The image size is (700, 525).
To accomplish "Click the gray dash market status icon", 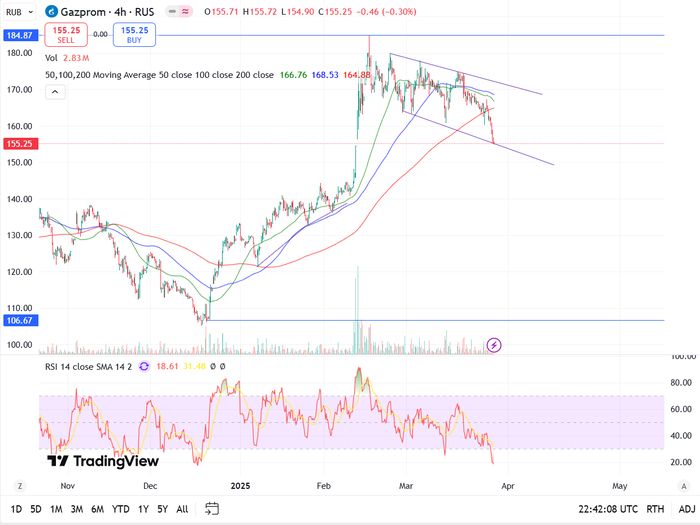I will tap(172, 12).
